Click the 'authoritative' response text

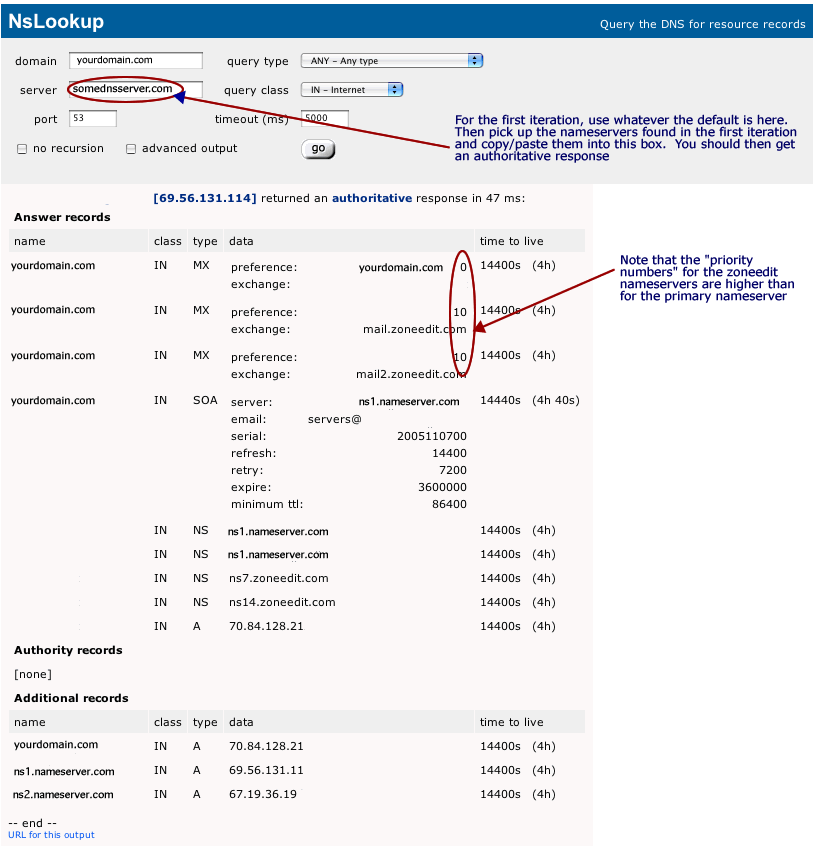click(x=371, y=198)
